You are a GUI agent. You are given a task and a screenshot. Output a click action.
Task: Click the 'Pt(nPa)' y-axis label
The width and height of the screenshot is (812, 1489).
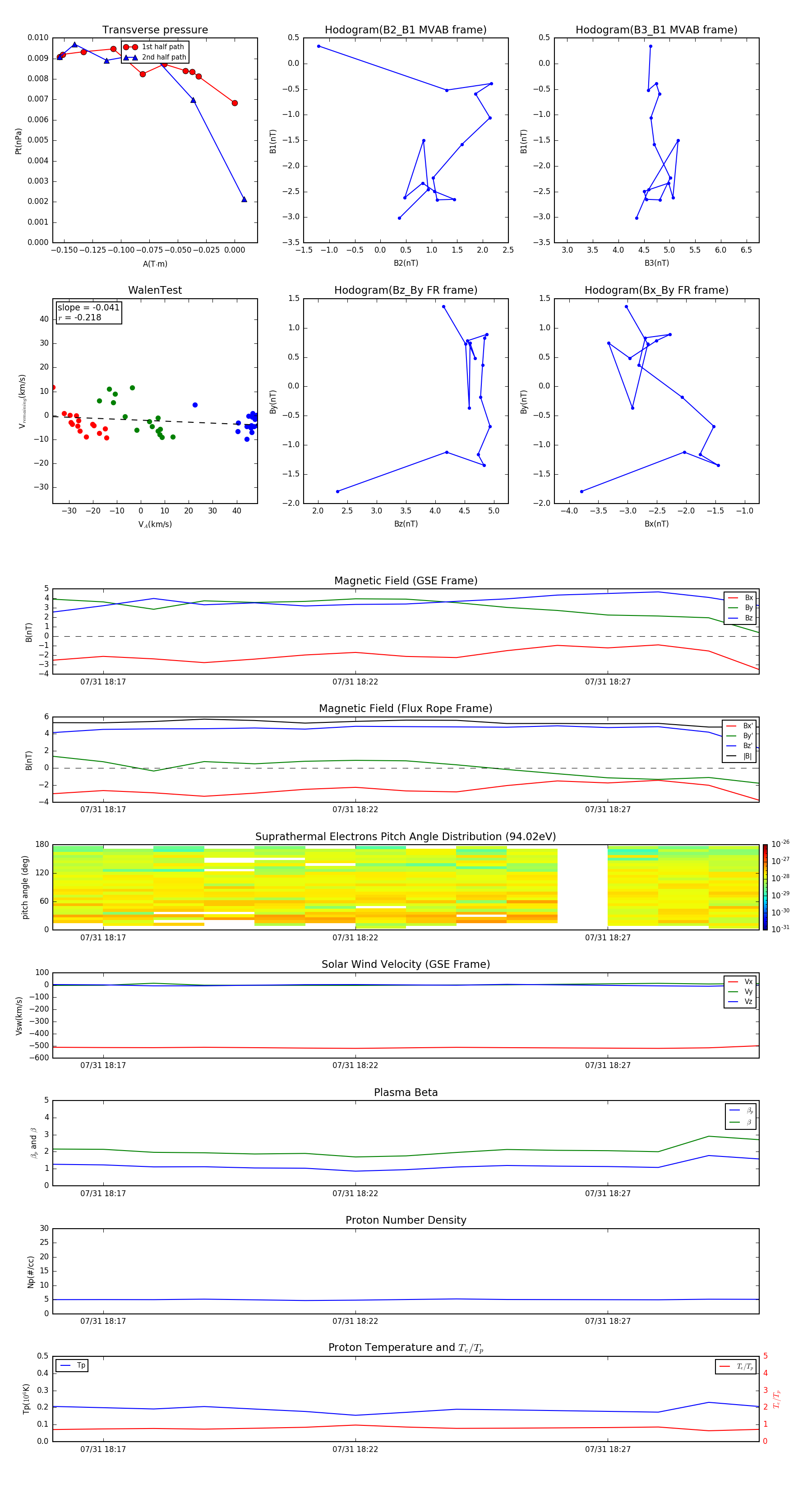pyautogui.click(x=18, y=141)
